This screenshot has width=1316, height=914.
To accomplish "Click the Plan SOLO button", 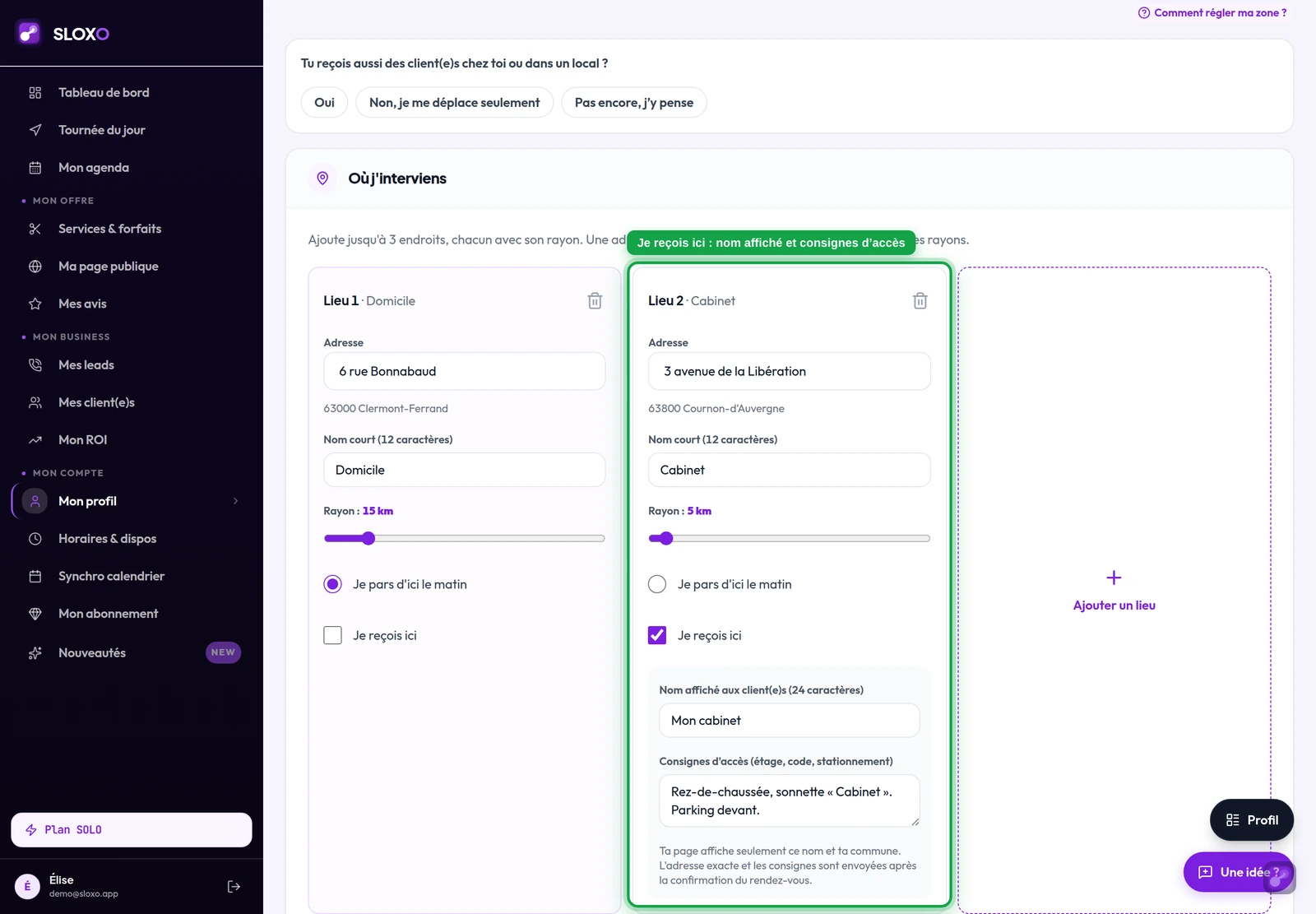I will click(132, 830).
